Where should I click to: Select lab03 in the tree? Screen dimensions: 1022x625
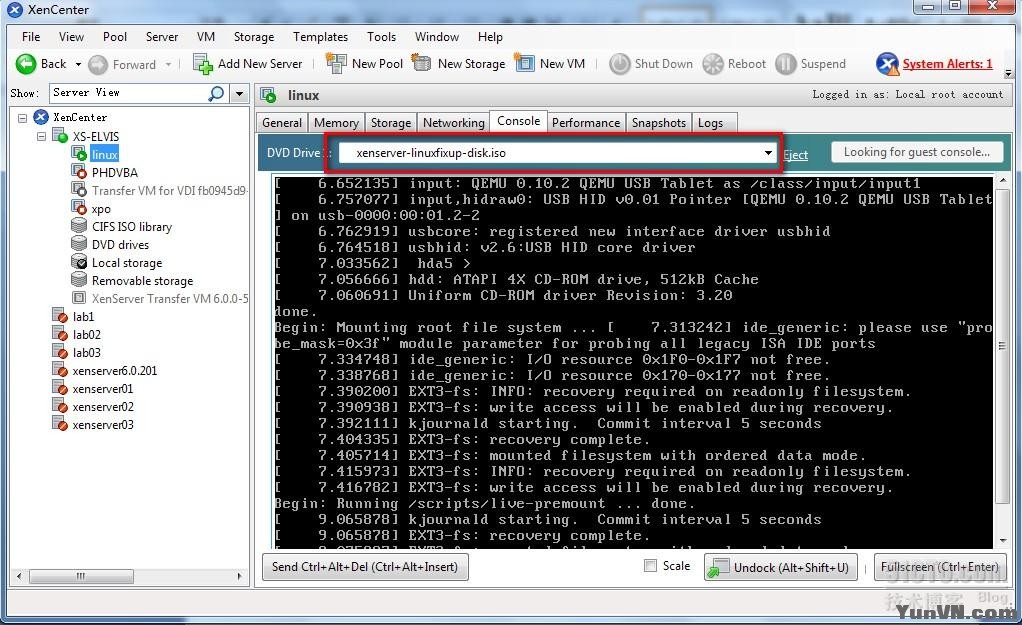coord(86,353)
